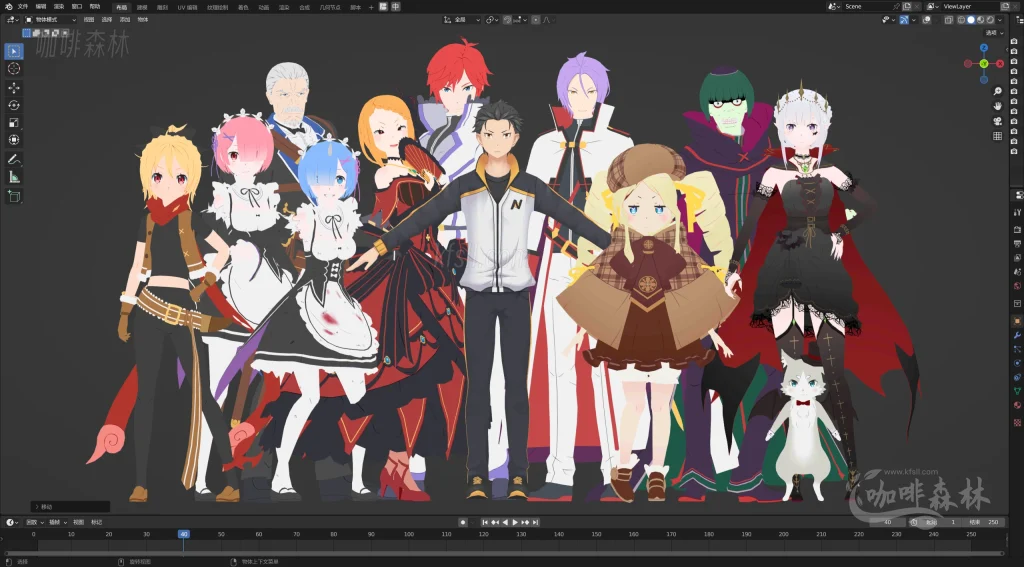Select the combined Transform tool
Image resolution: width=1024 pixels, height=567 pixels.
[x=14, y=140]
